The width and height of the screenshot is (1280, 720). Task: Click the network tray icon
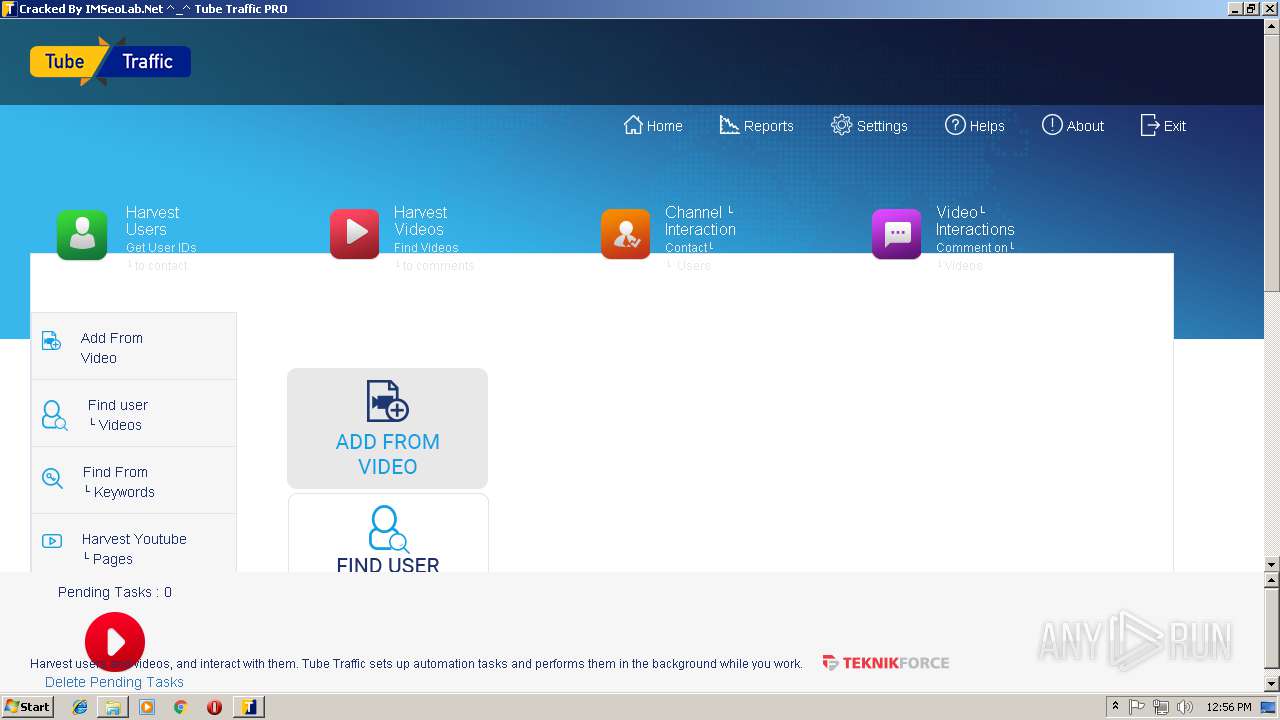click(x=1161, y=707)
